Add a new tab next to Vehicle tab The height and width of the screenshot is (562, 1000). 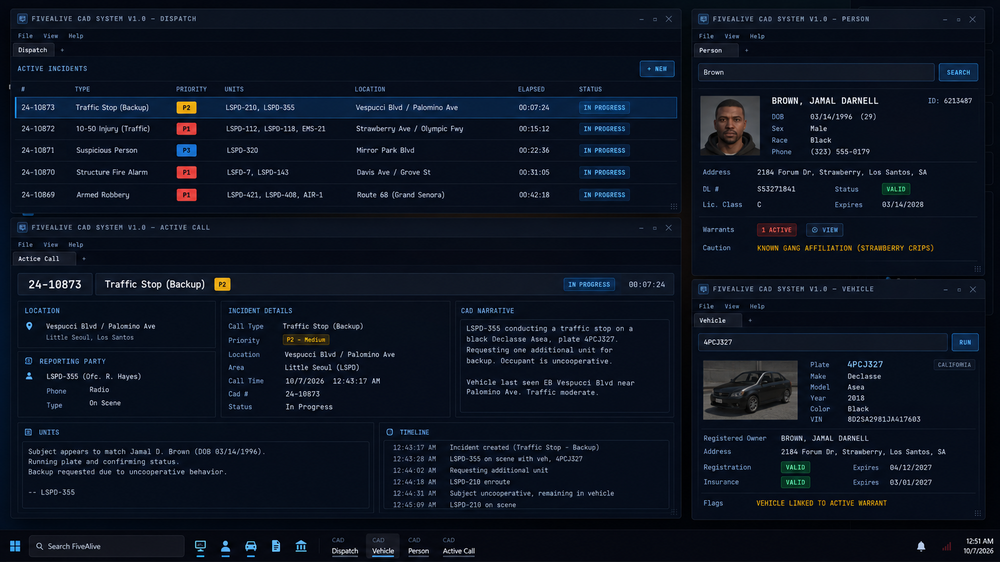[x=750, y=320]
